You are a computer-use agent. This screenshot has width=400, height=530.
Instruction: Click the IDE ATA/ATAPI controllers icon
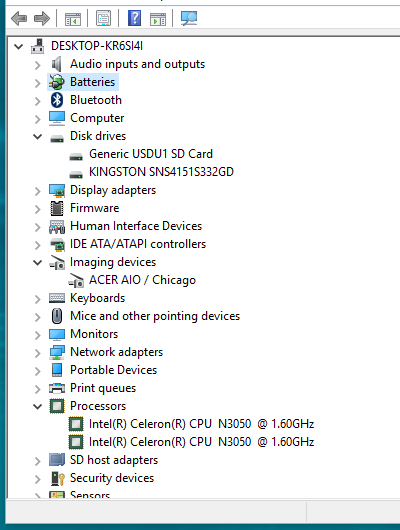pos(57,244)
